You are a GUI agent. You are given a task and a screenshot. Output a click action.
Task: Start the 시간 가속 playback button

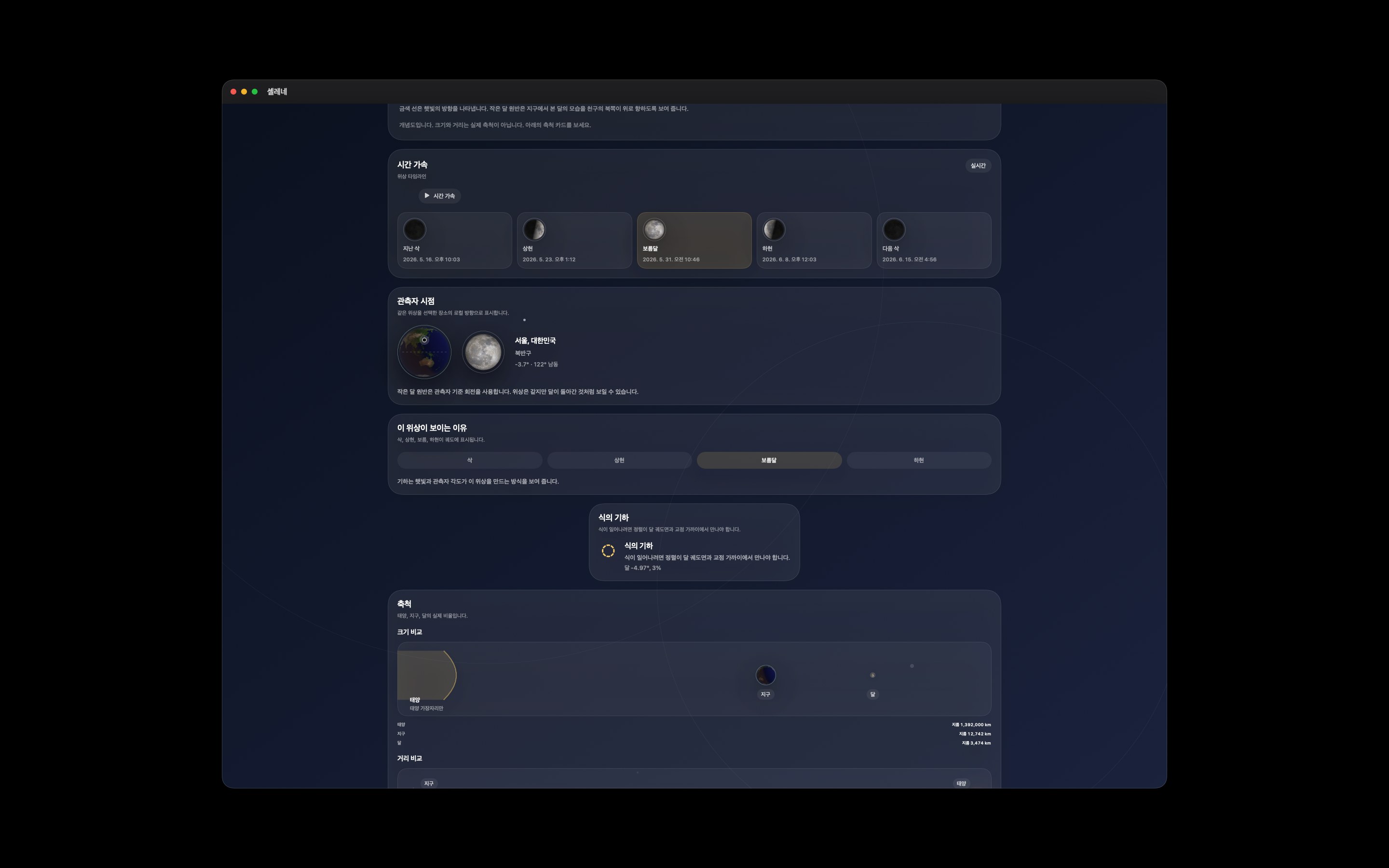[440, 196]
